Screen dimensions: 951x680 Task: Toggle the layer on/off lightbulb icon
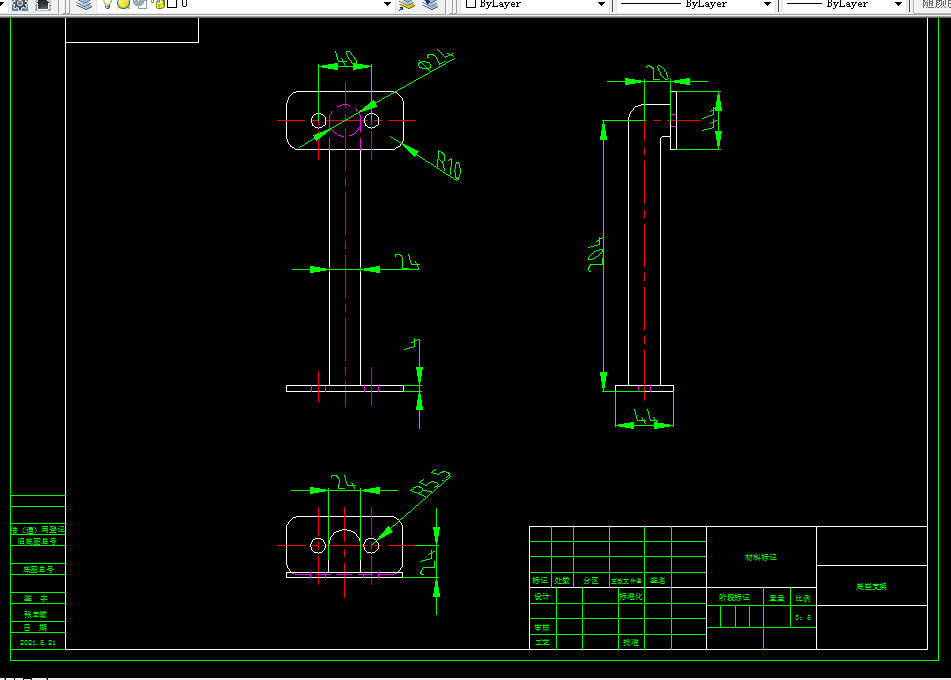[107, 4]
